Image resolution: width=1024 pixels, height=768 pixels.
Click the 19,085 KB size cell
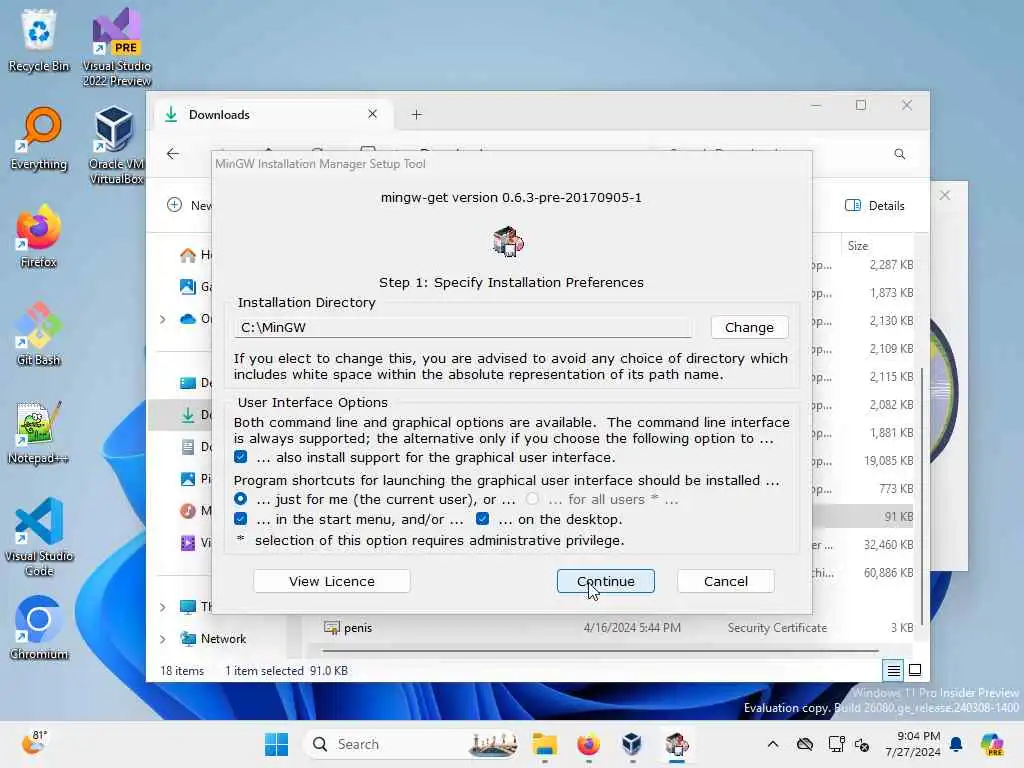click(888, 461)
